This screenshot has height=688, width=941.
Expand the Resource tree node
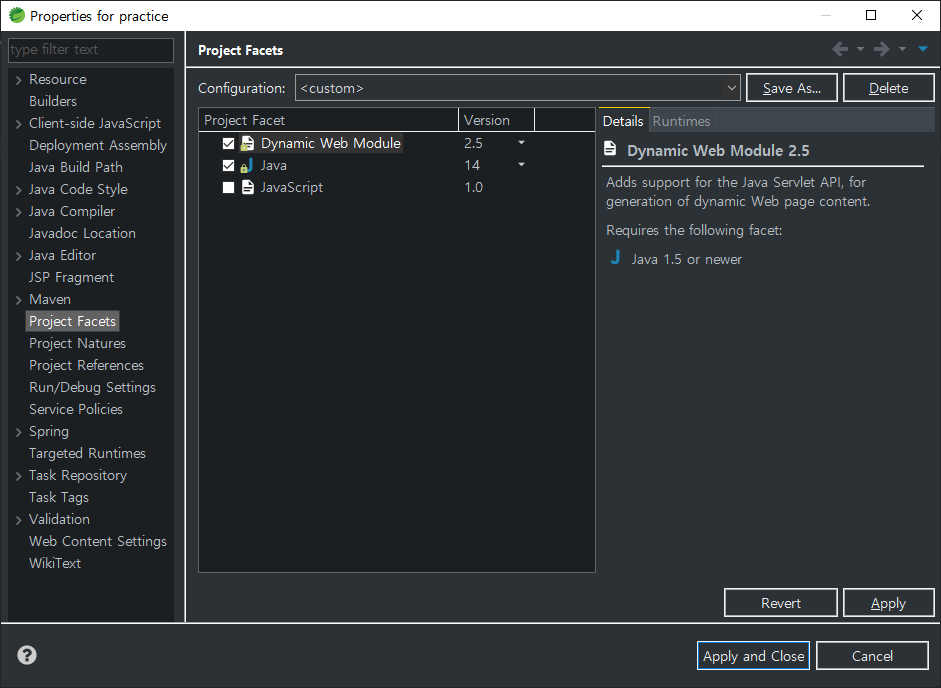(x=19, y=80)
